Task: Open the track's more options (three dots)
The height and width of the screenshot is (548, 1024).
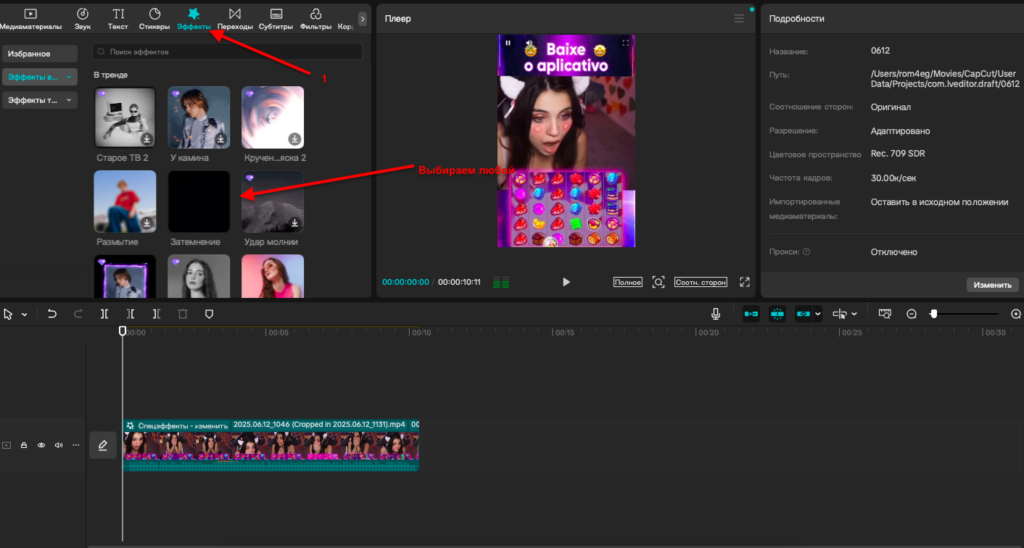Action: pyautogui.click(x=76, y=445)
